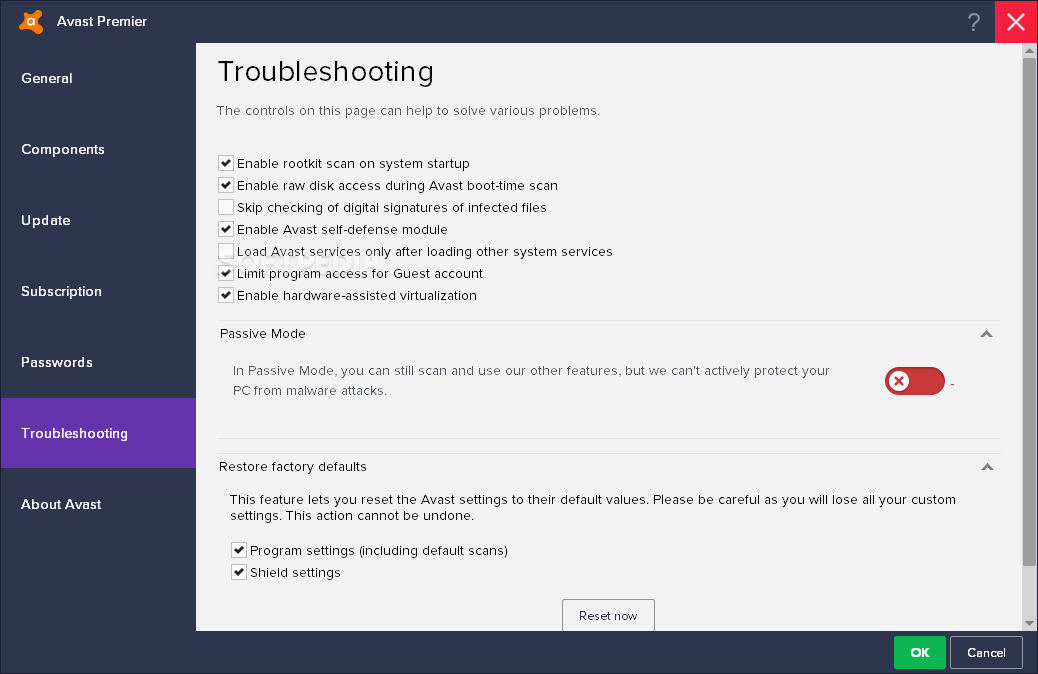1038x674 pixels.
Task: Turn on the Passive Mode switch
Action: pos(915,381)
